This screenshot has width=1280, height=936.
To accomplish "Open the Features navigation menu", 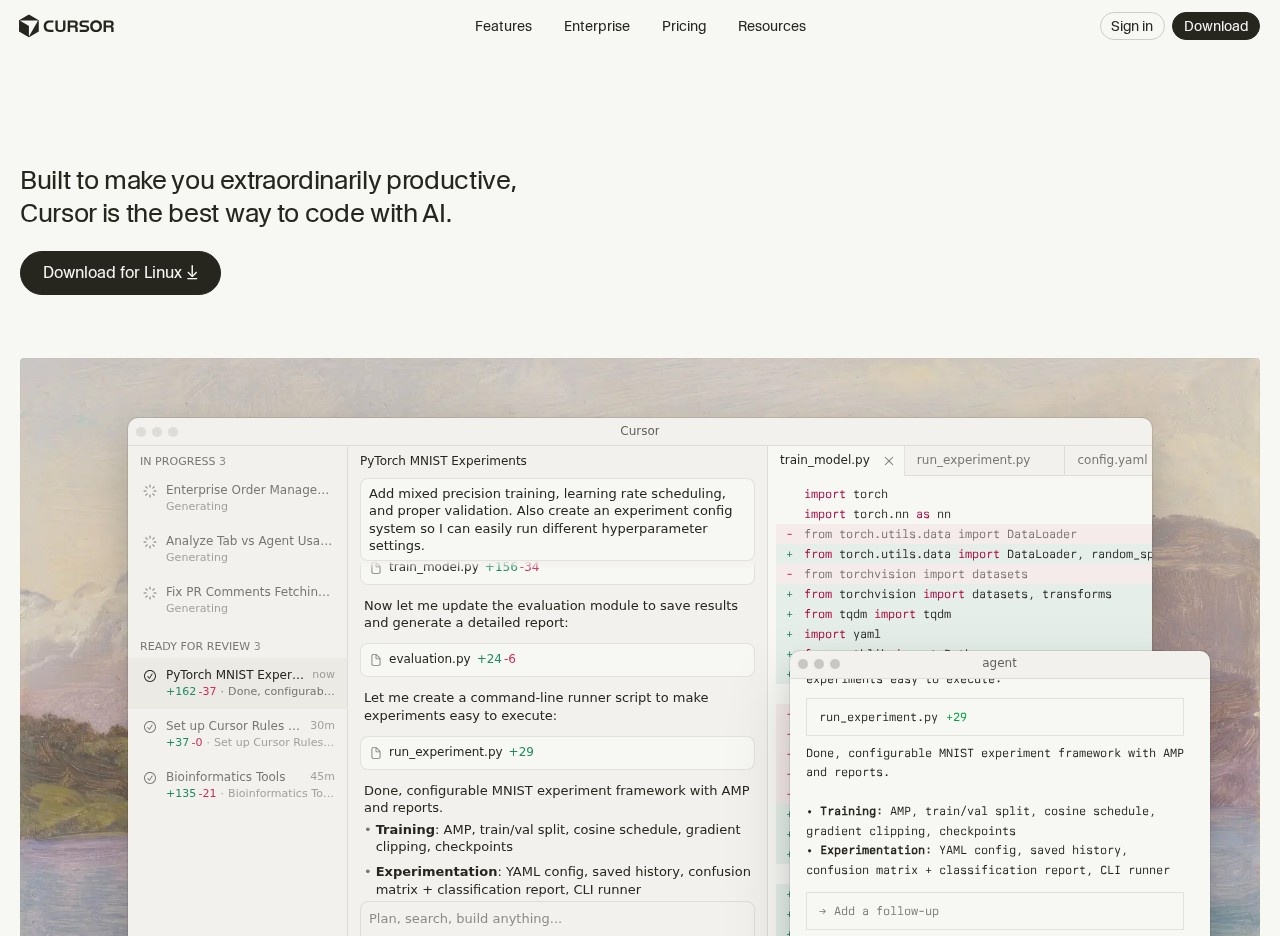I will pos(503,26).
